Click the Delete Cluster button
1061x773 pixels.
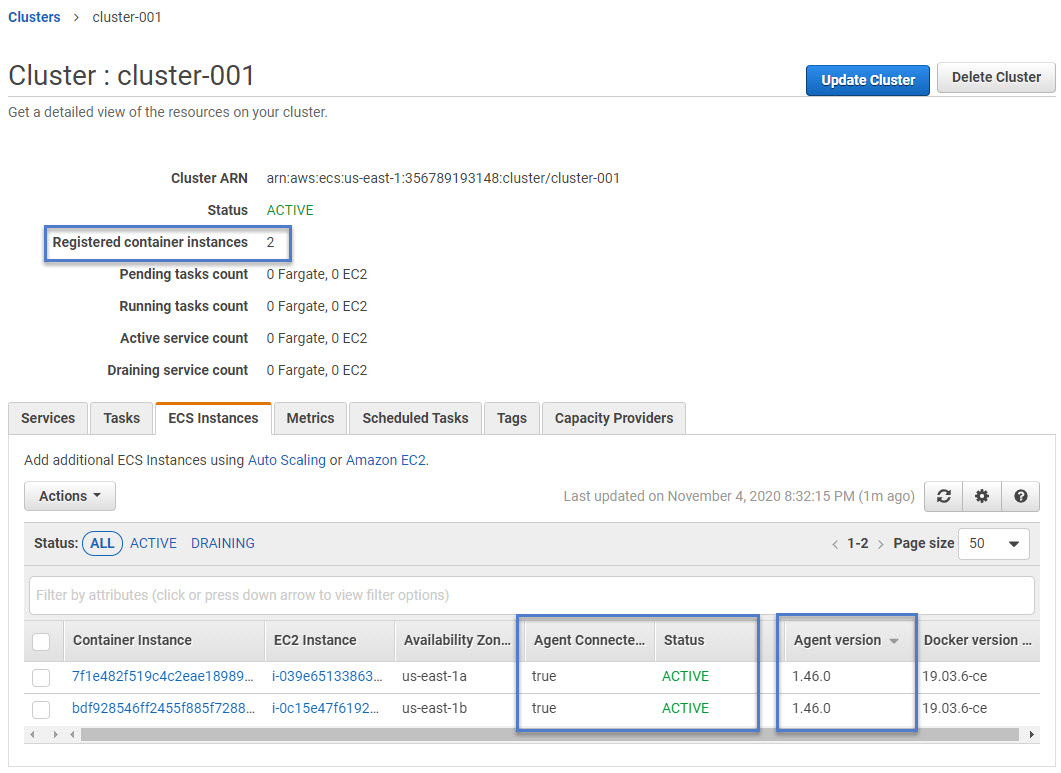tap(995, 77)
